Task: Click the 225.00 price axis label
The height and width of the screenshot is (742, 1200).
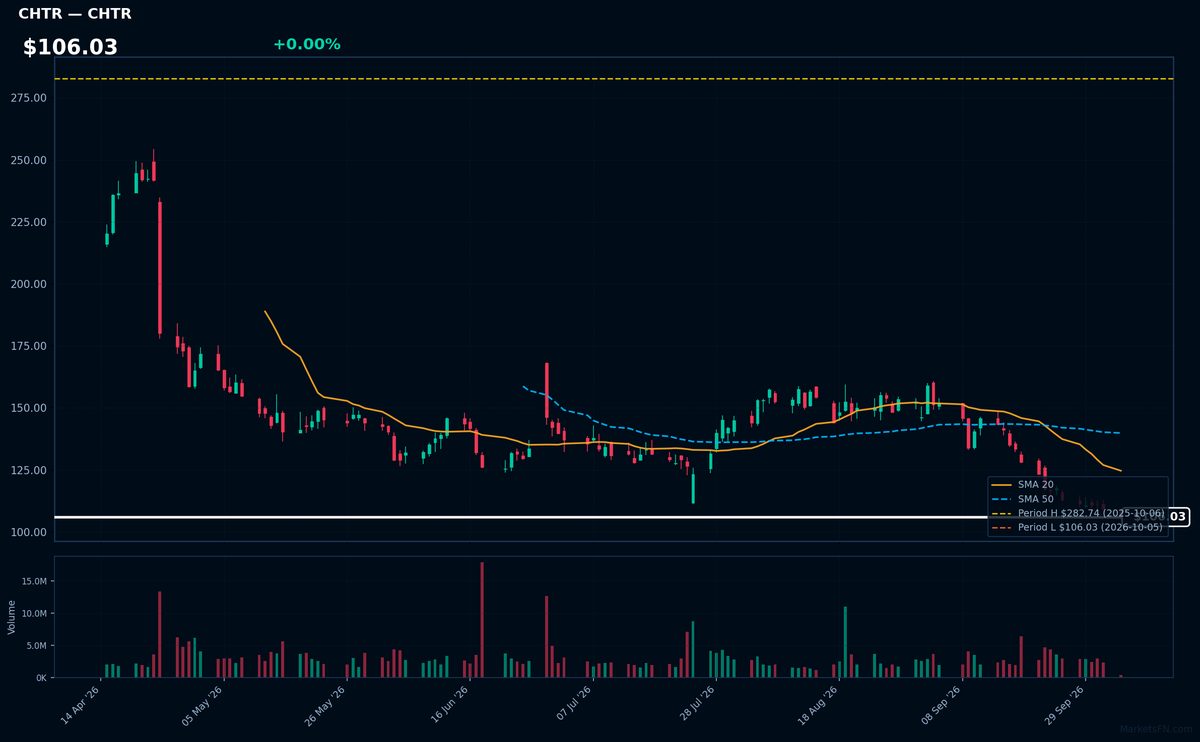Action: click(x=30, y=222)
